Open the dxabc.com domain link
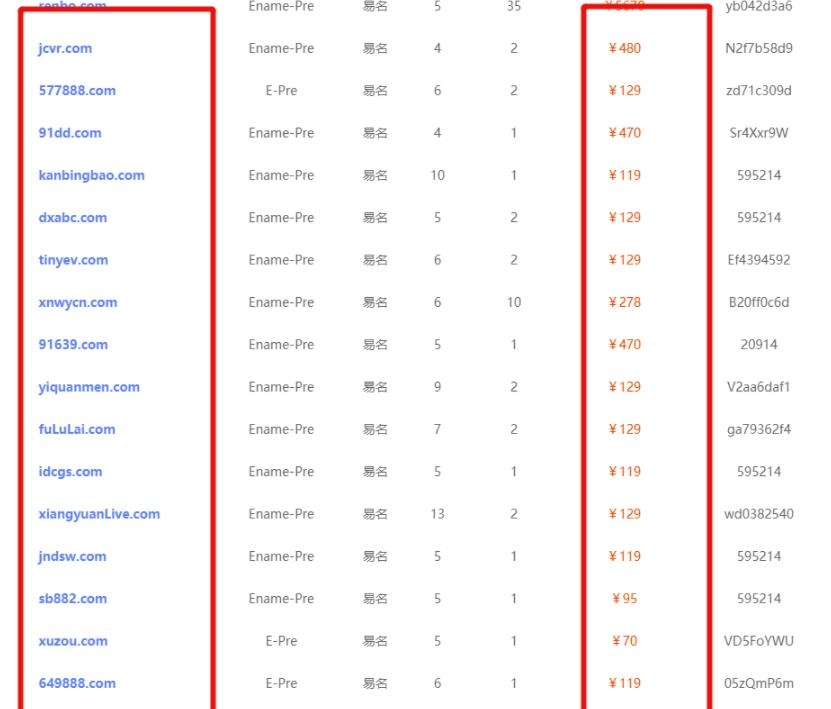 (x=73, y=218)
